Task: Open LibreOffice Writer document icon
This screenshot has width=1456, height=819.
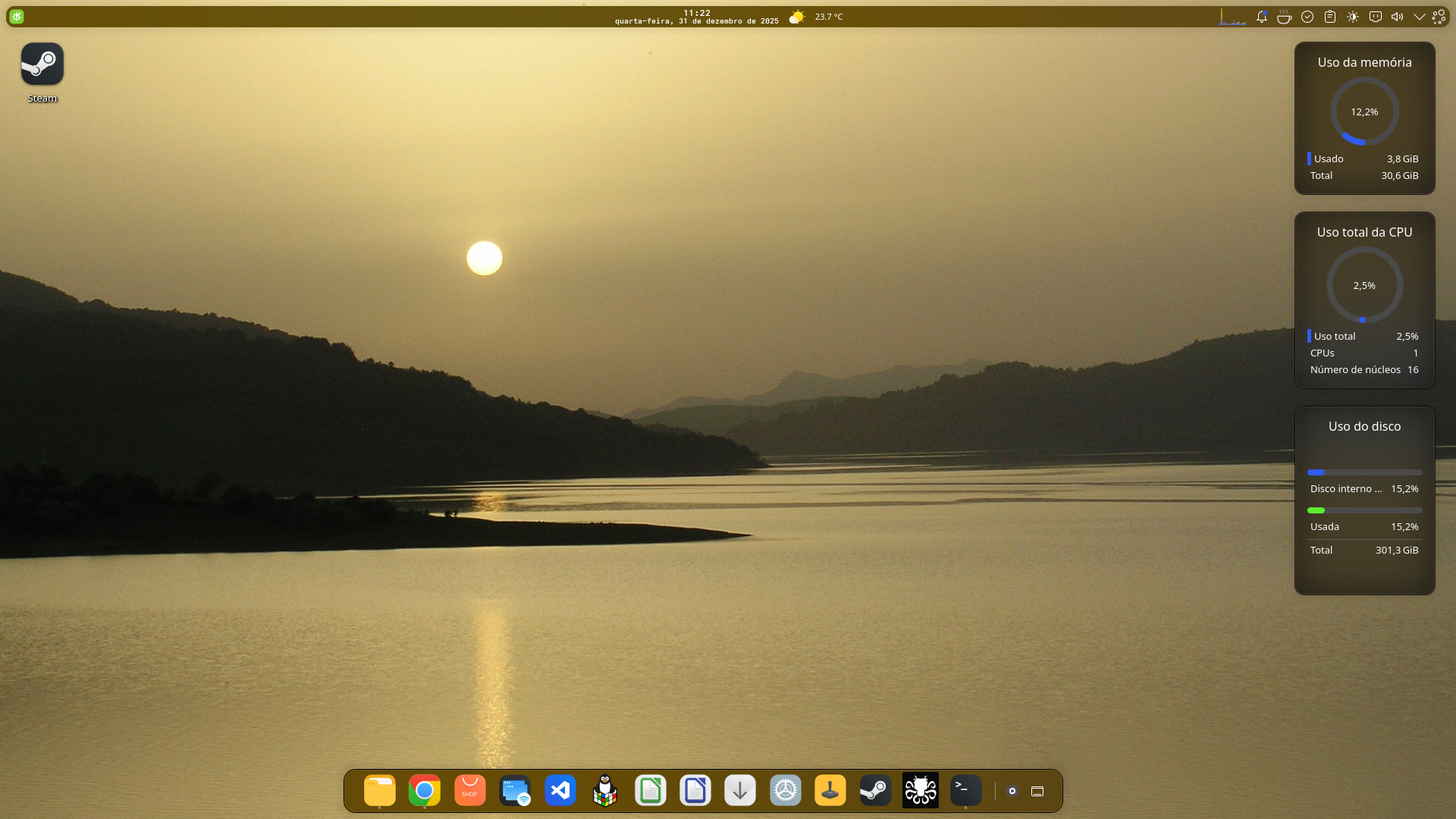Action: (695, 791)
